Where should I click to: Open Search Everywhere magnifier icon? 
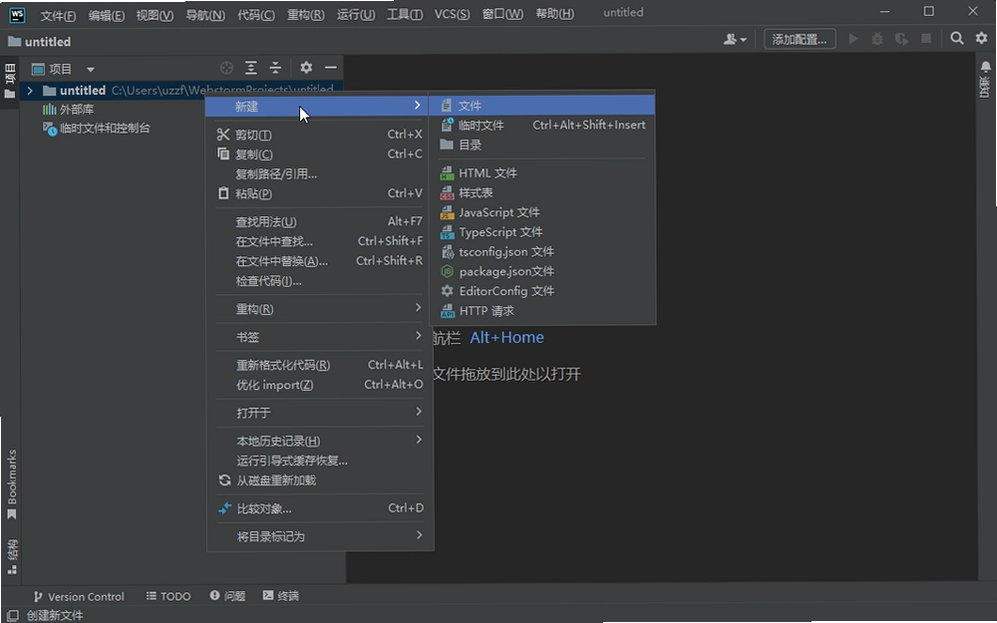click(957, 39)
